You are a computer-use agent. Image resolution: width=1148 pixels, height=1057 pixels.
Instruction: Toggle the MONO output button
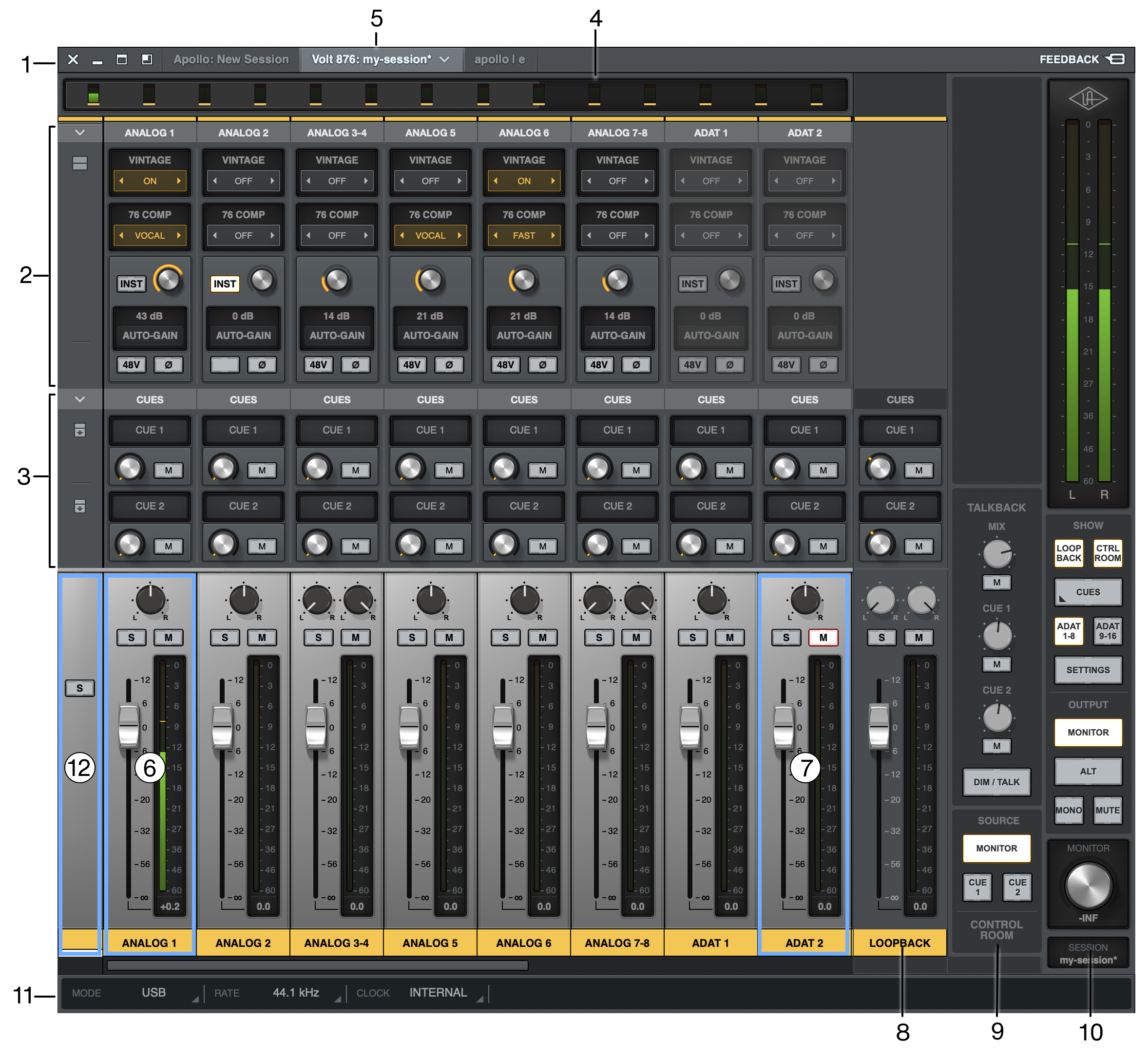coord(1069,810)
